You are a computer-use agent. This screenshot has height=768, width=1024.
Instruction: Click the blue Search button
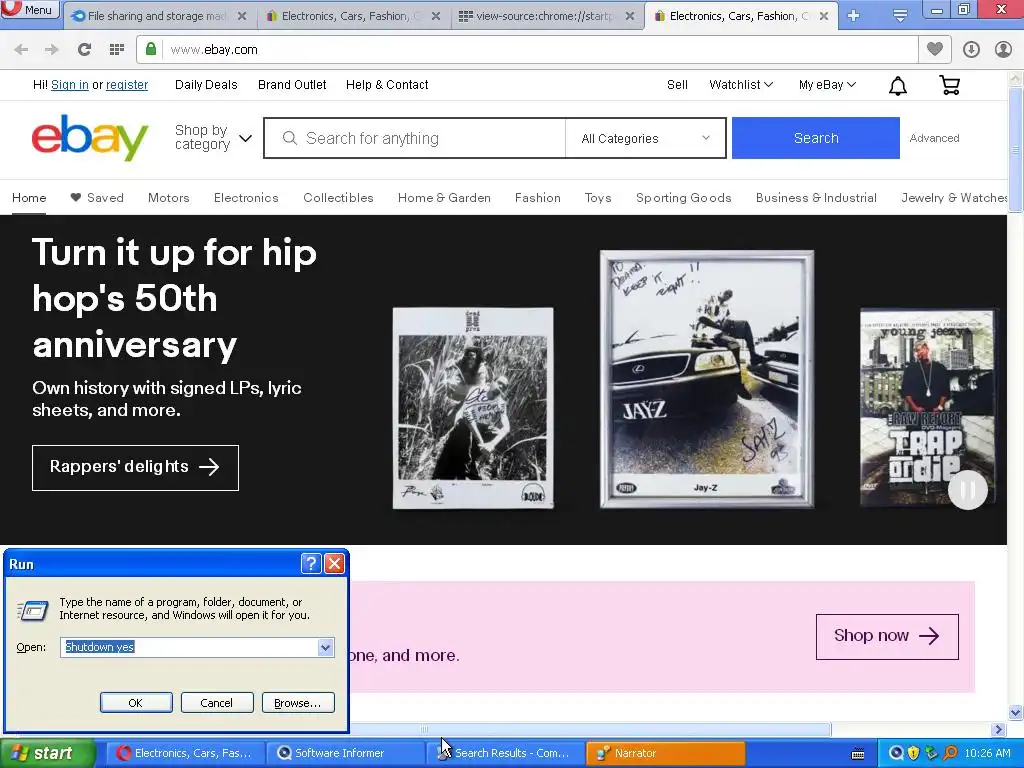click(x=816, y=138)
